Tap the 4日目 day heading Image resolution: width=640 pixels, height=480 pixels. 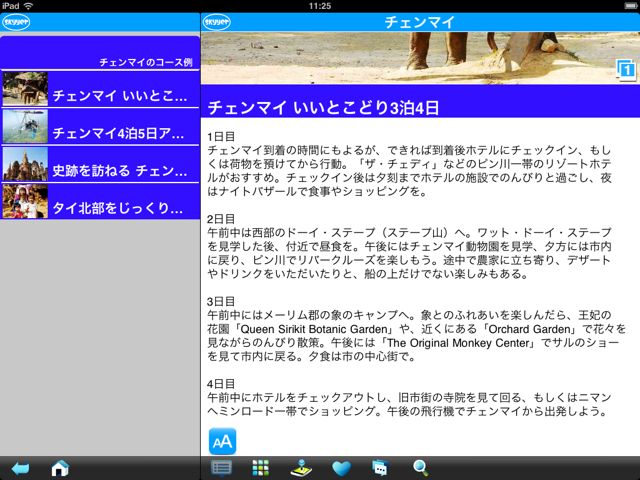(x=221, y=384)
